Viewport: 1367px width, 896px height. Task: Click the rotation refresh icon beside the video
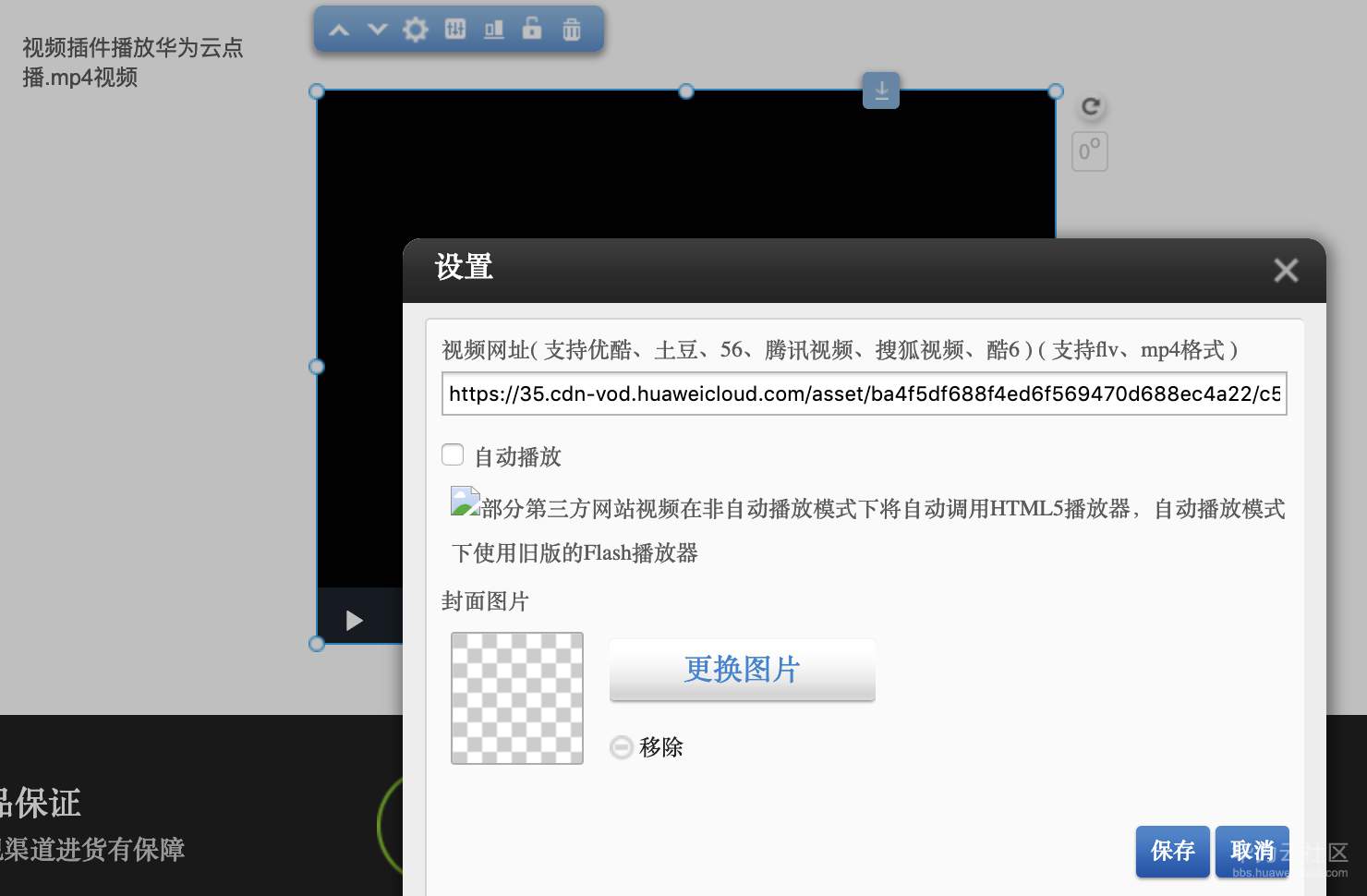point(1090,105)
